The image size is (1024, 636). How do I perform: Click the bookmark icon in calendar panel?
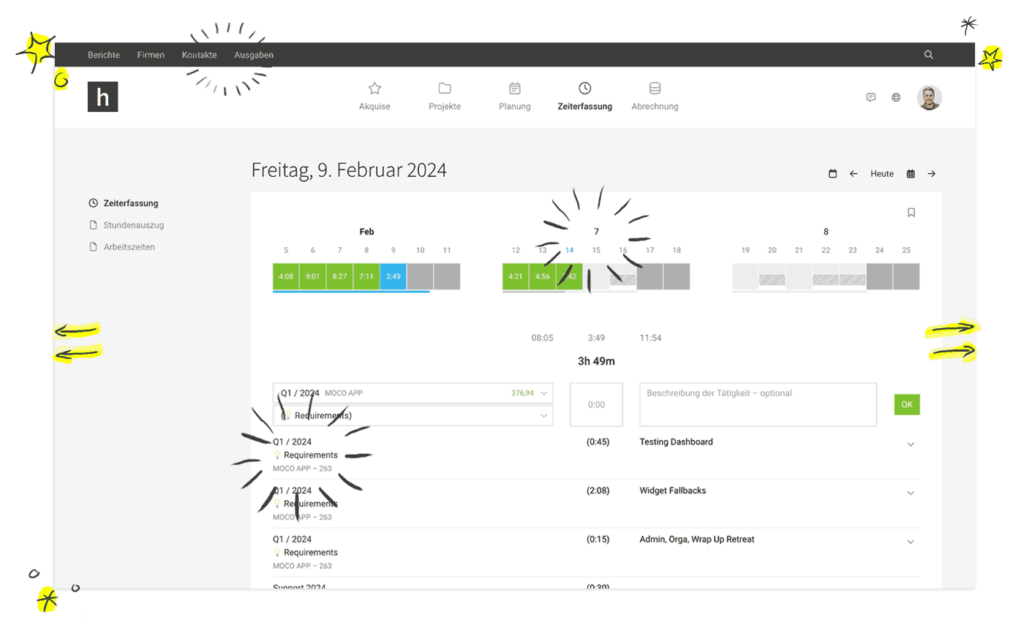coord(911,212)
